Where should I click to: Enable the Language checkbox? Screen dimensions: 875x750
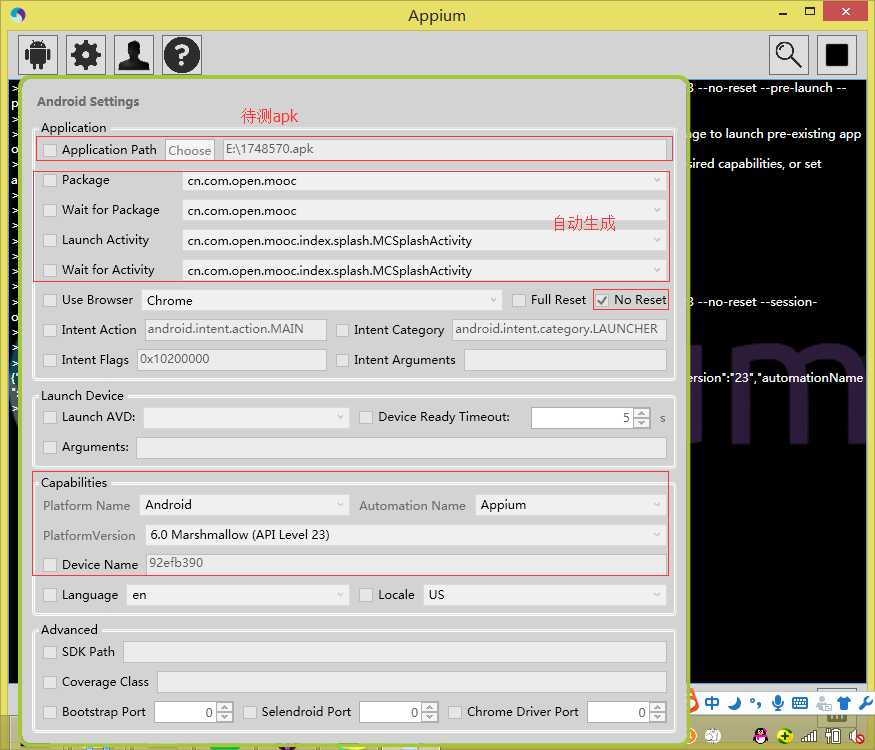pyautogui.click(x=50, y=595)
